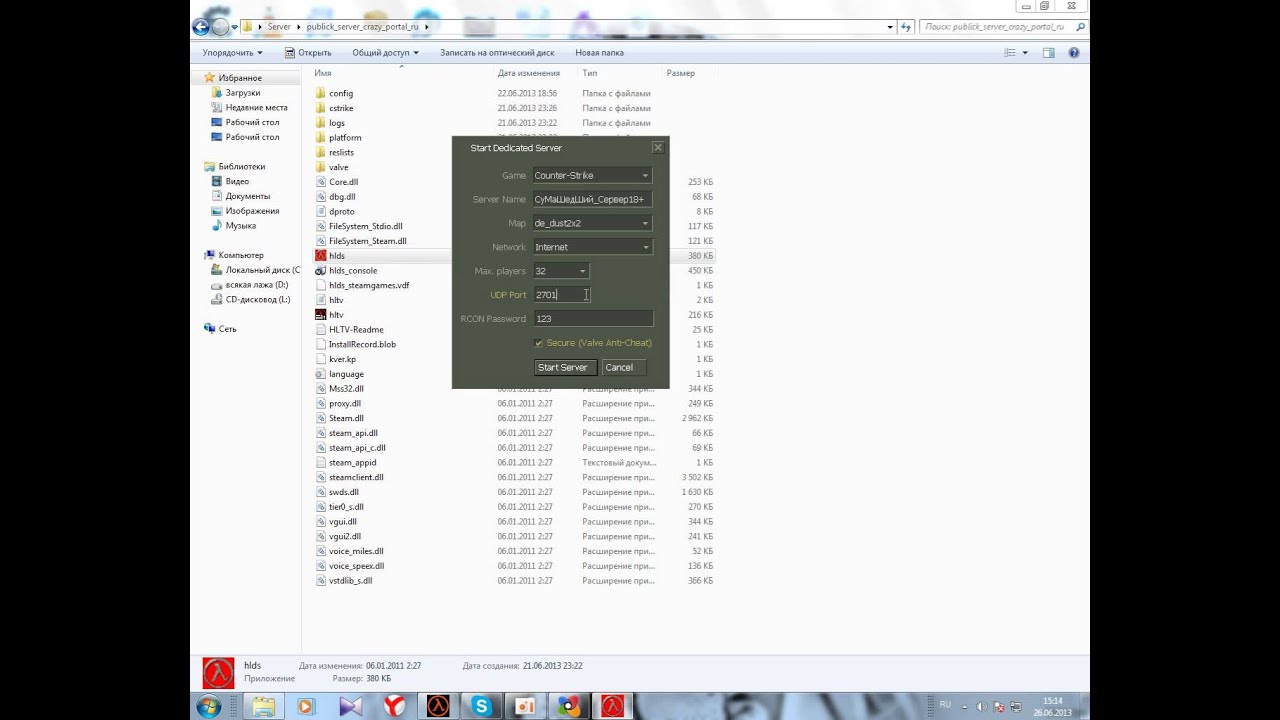Image resolution: width=1280 pixels, height=720 pixels.
Task: Open the Общий доступ menu
Action: coord(385,52)
